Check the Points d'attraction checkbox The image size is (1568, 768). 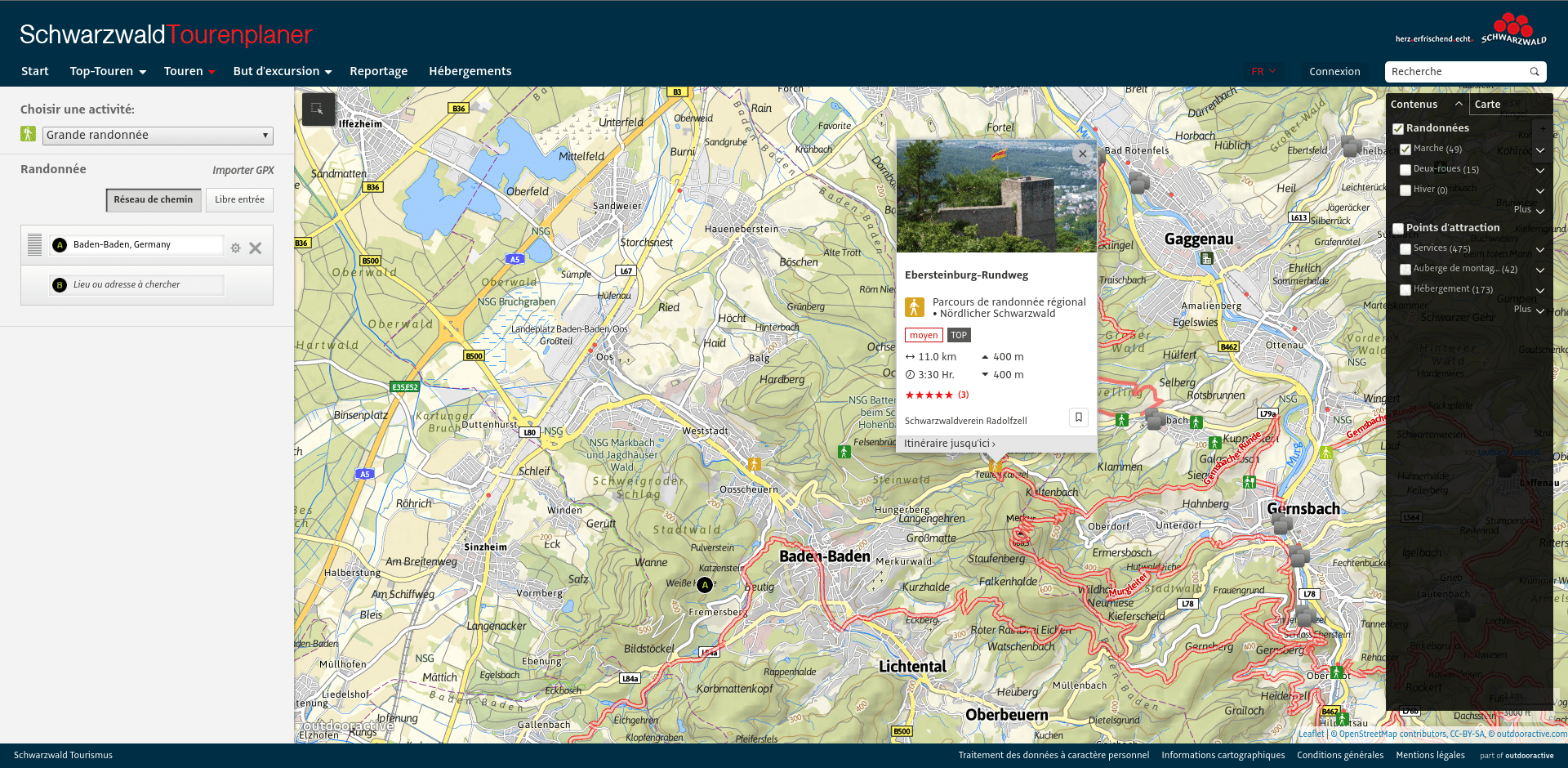(1398, 229)
